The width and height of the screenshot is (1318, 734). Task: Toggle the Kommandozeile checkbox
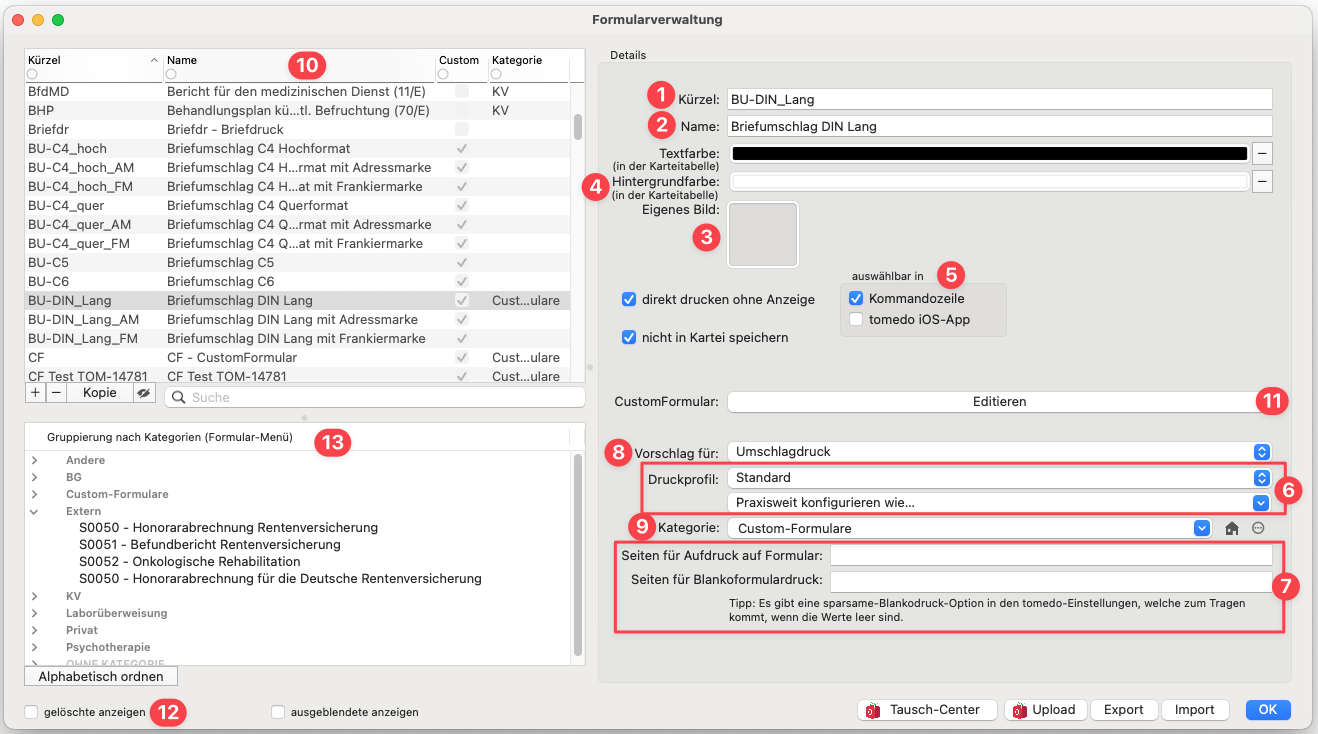pyautogui.click(x=856, y=298)
